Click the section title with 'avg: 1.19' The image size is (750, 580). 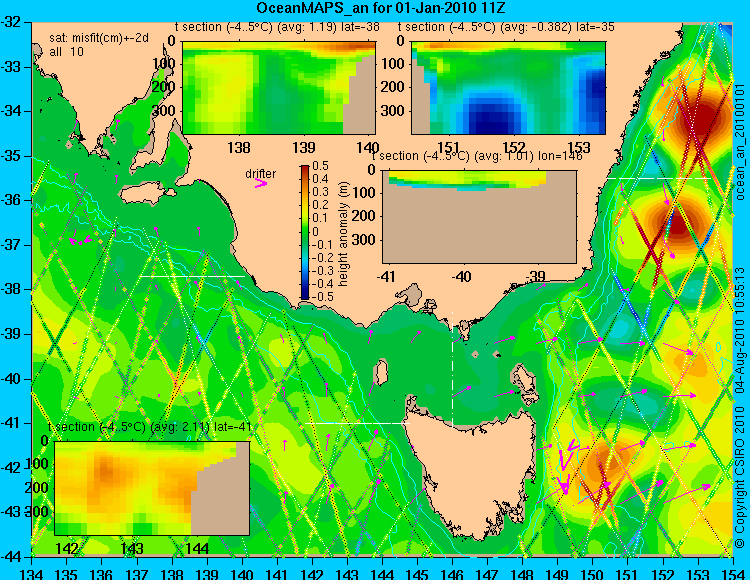point(277,27)
